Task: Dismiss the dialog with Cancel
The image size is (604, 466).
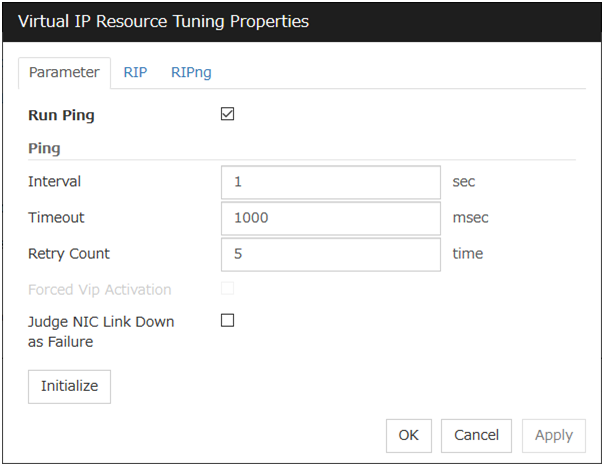Action: [476, 435]
